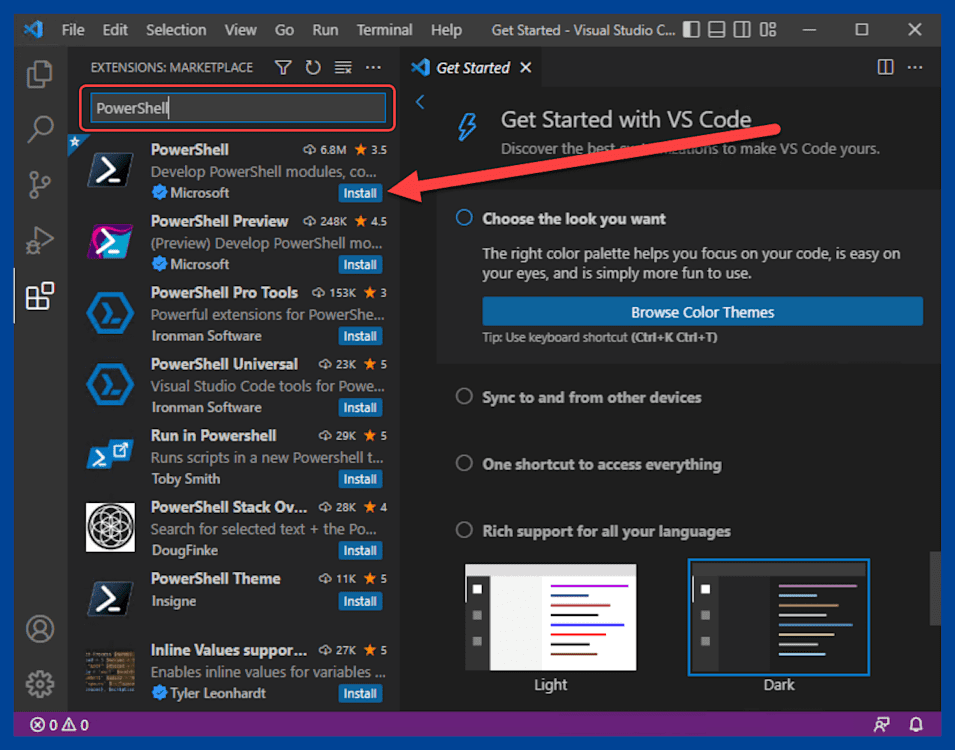Collapse the Get Started page via back chevron
Image resolution: width=955 pixels, height=750 pixels.
419,101
